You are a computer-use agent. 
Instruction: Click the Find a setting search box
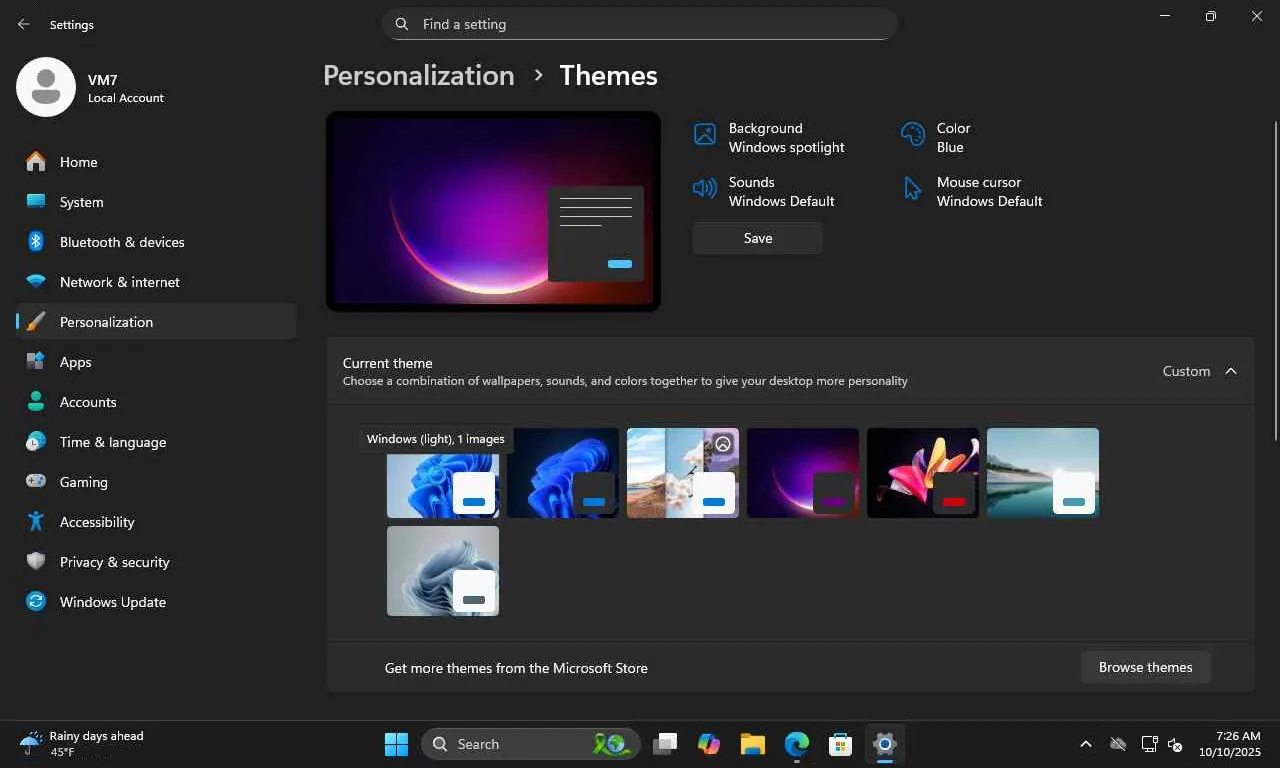pyautogui.click(x=640, y=24)
